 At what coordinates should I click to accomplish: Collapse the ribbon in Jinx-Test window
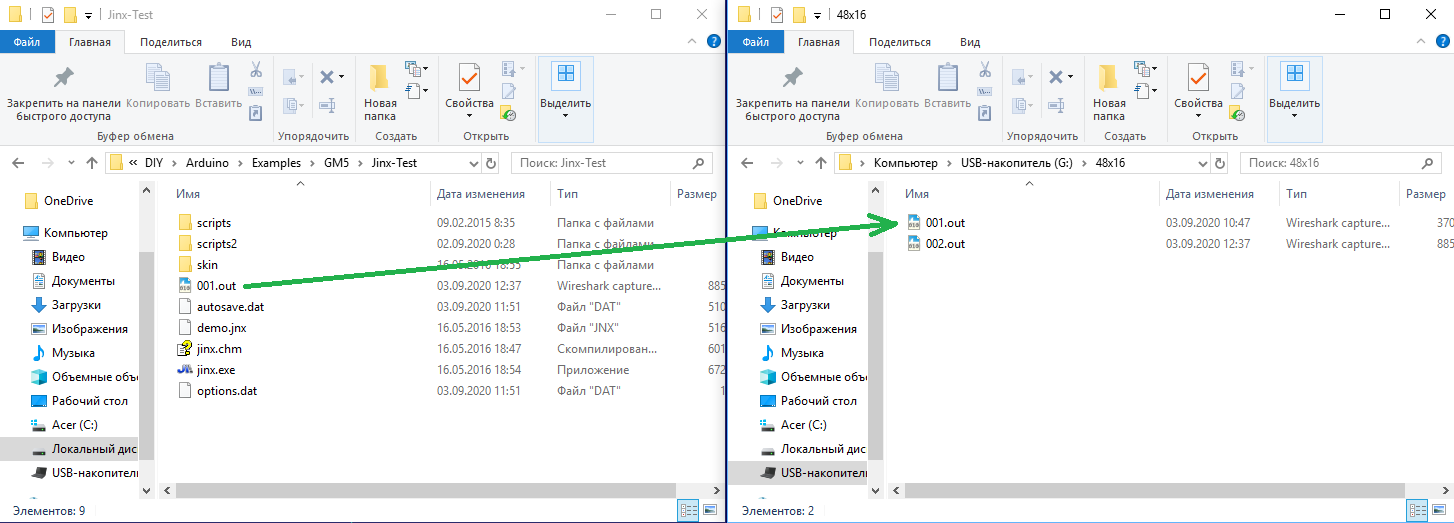[x=693, y=41]
